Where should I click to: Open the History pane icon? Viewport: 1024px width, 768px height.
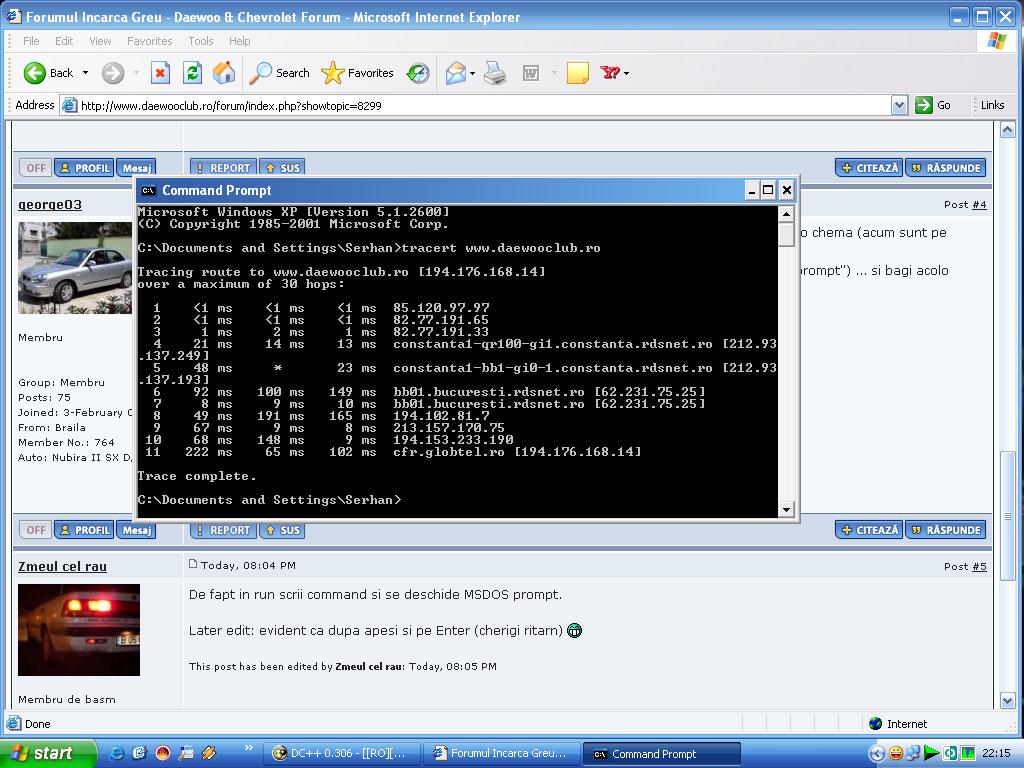[x=418, y=73]
